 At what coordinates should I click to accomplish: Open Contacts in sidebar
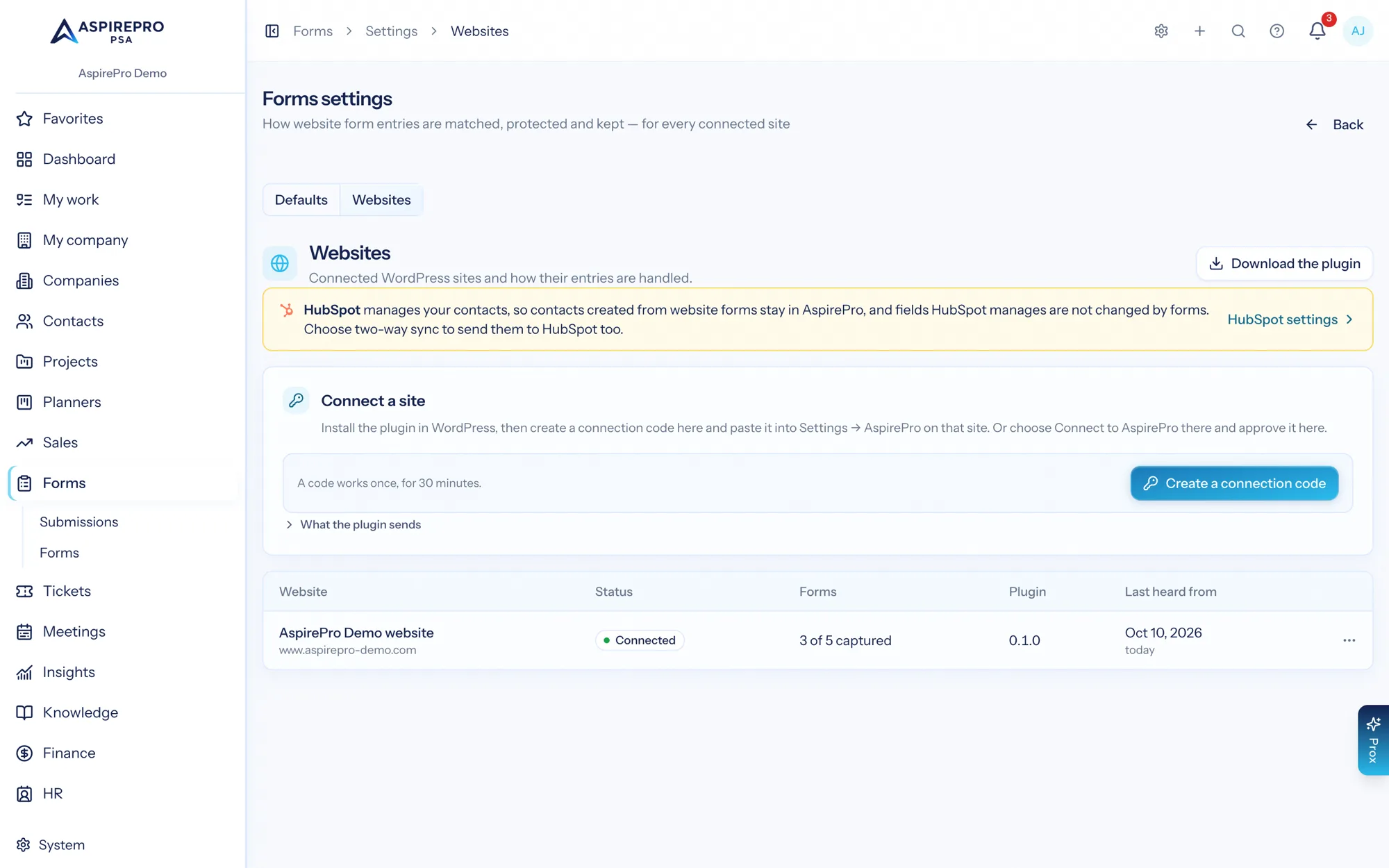(x=124, y=322)
